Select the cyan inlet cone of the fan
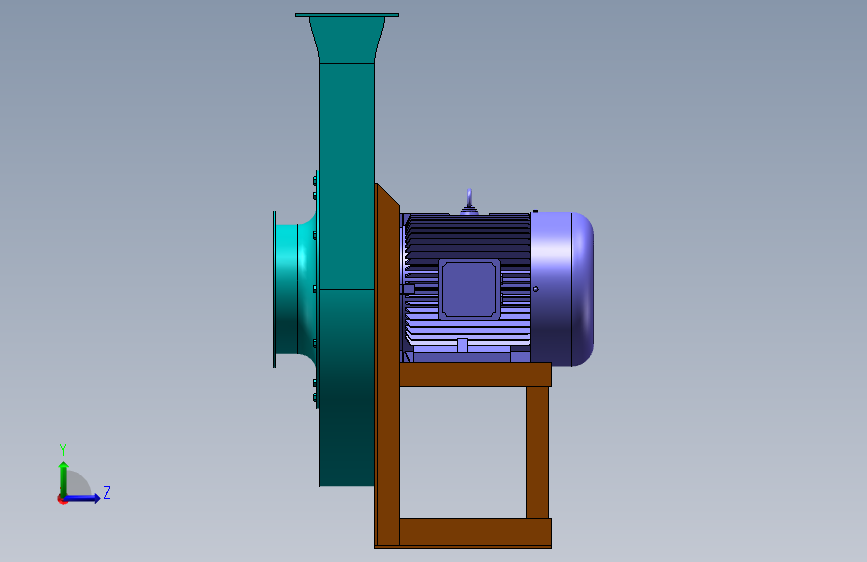Image resolution: width=867 pixels, height=562 pixels. click(x=294, y=289)
